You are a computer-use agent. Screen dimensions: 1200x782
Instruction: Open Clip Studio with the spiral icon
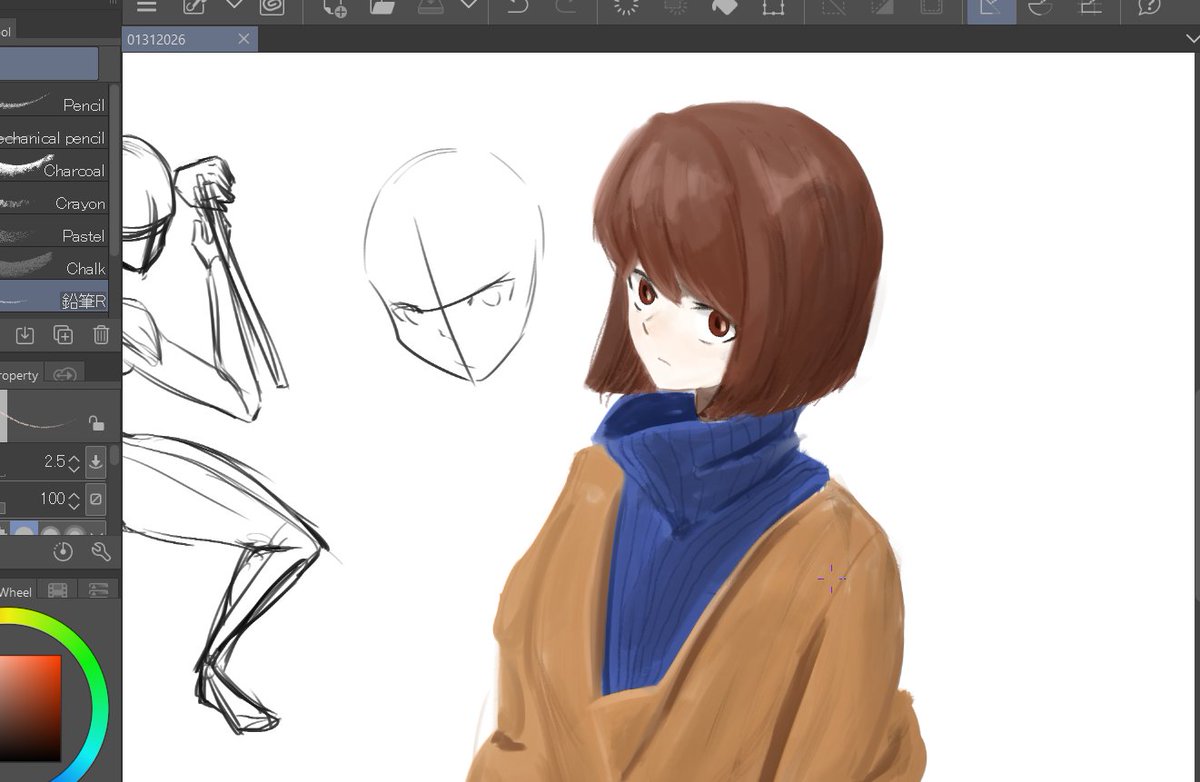[x=270, y=5]
